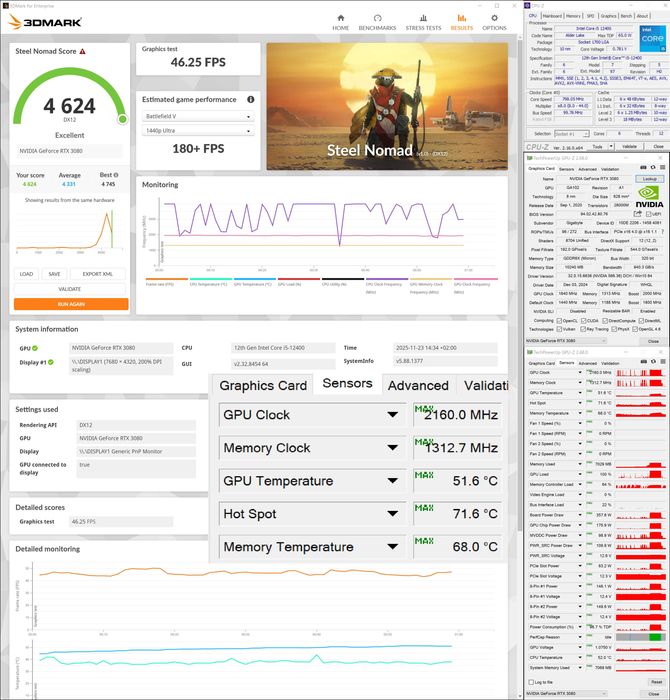
Task: Click the BIOS export share icon in GPU-Z
Action: [x=637, y=214]
